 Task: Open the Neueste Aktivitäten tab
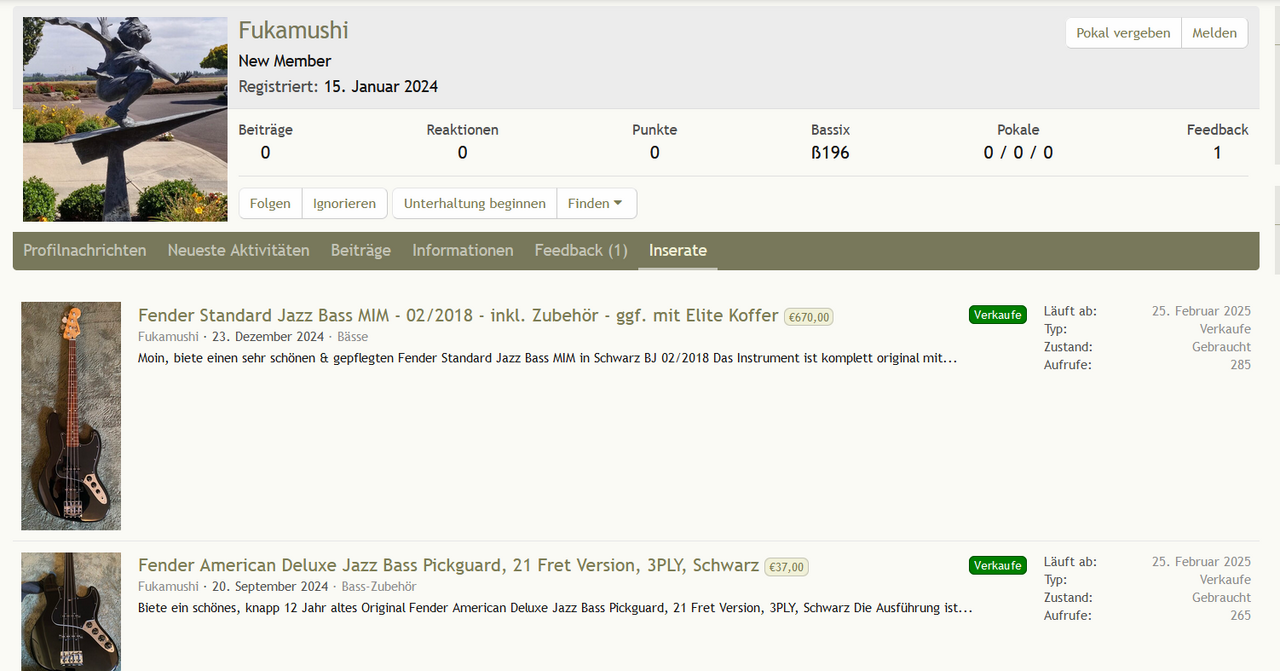[239, 250]
